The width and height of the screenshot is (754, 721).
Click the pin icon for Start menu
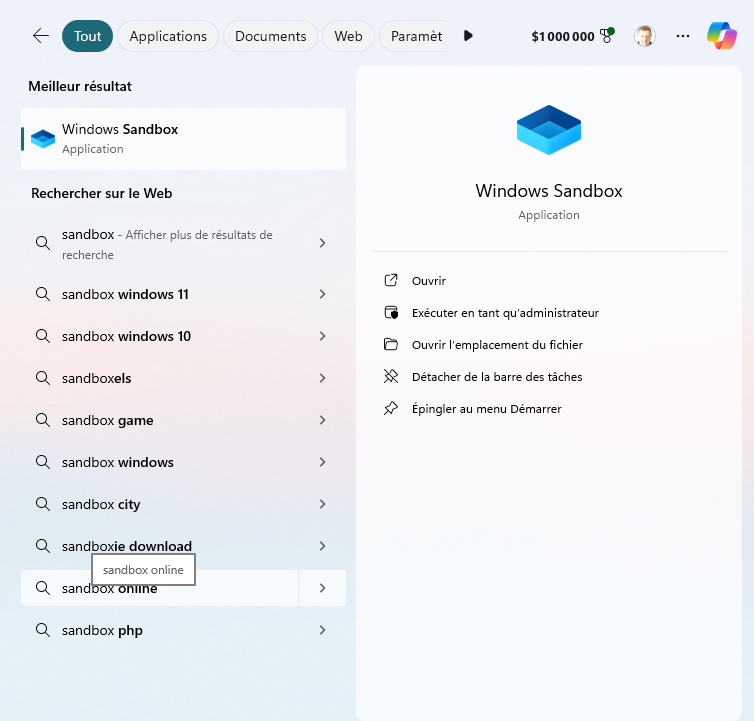[x=391, y=408]
